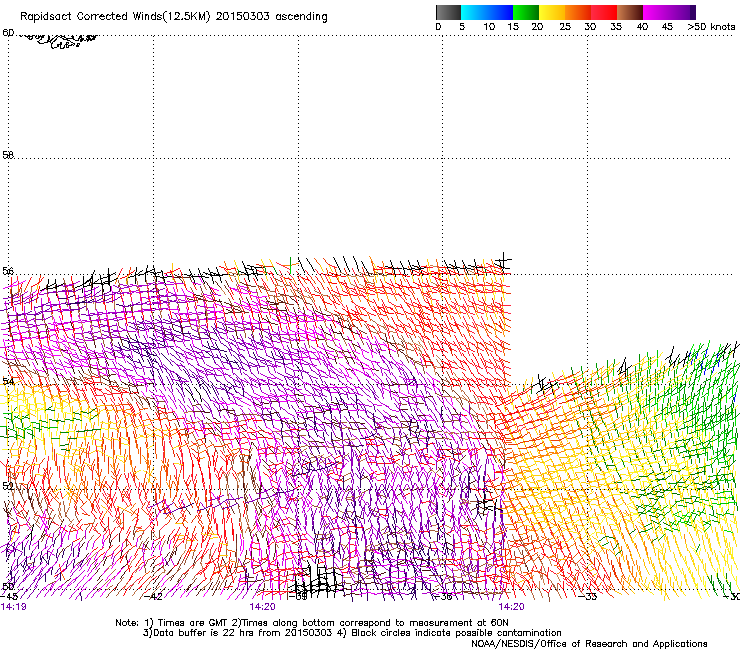Click the 'NOAA/NESDIS/Office of Research and Applications' credit
The width and height of the screenshot is (740, 650).
(x=589, y=644)
